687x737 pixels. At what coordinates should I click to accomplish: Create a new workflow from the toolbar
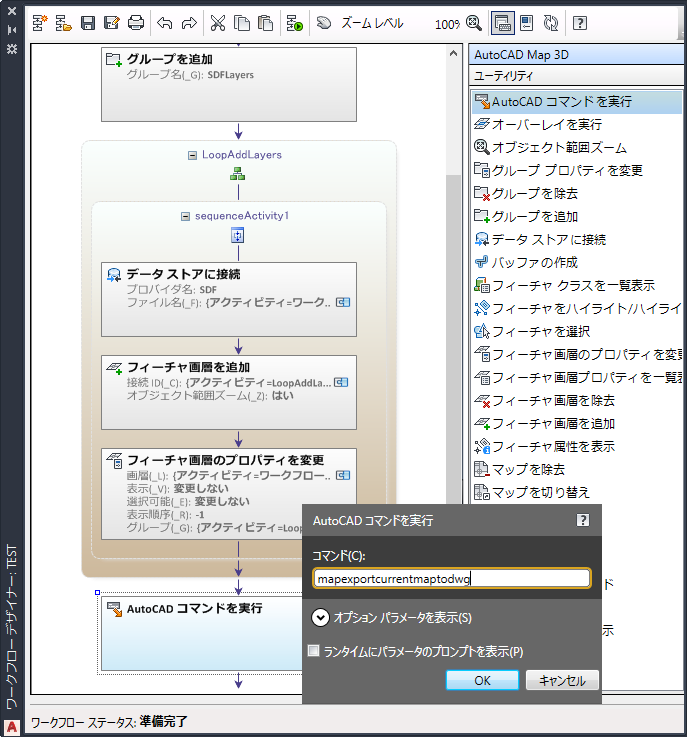pos(40,23)
